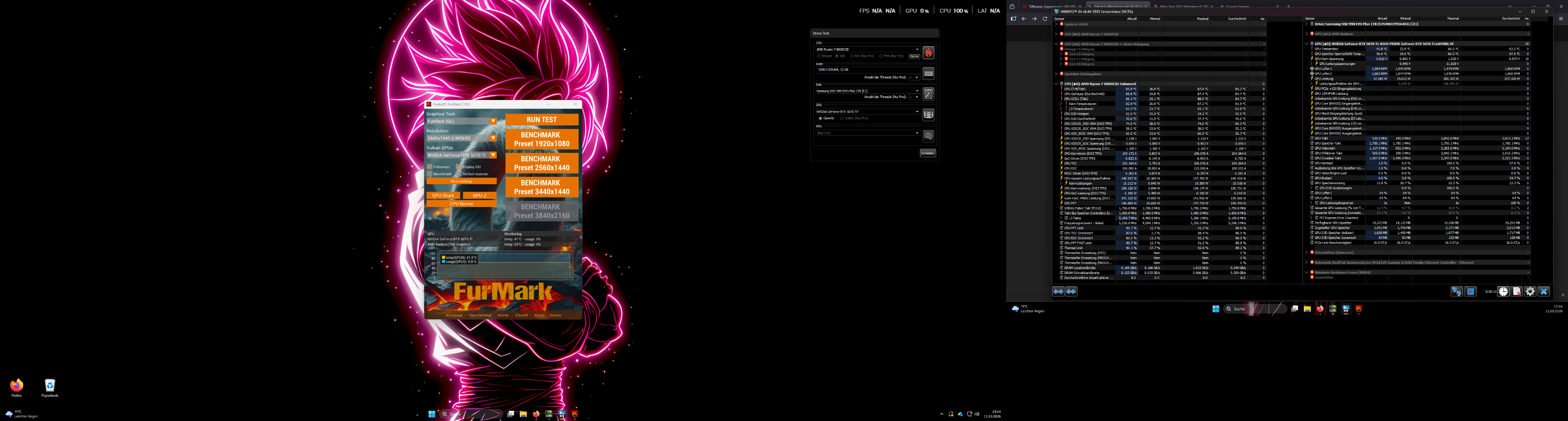Open the Graphics Test dropdown FurMark (GL)
Image resolution: width=1568 pixels, height=421 pixels.
point(461,121)
